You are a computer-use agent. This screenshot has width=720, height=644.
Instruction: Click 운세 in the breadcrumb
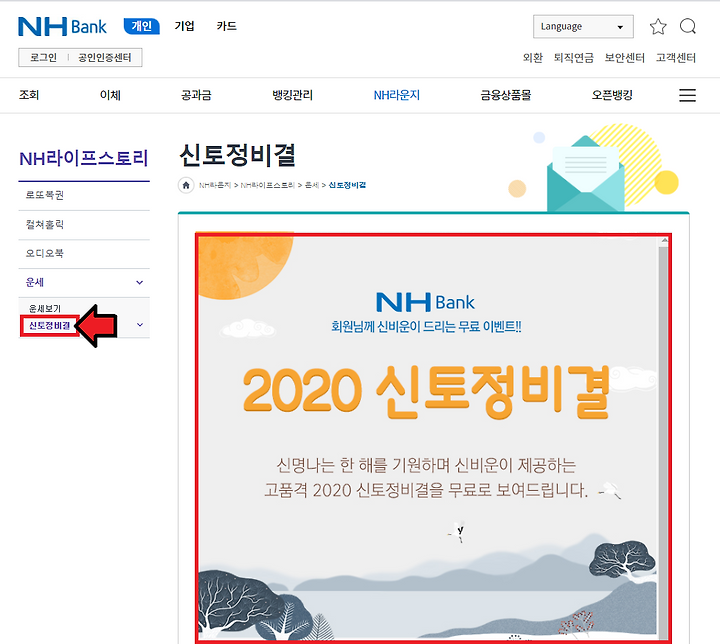point(312,185)
